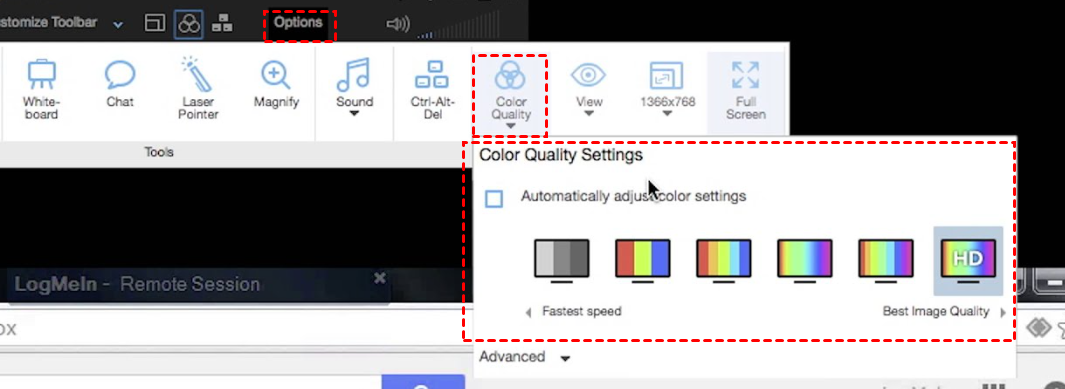The width and height of the screenshot is (1065, 389).
Task: Click the grayscale fastest speed monitor icon
Action: coord(561,261)
